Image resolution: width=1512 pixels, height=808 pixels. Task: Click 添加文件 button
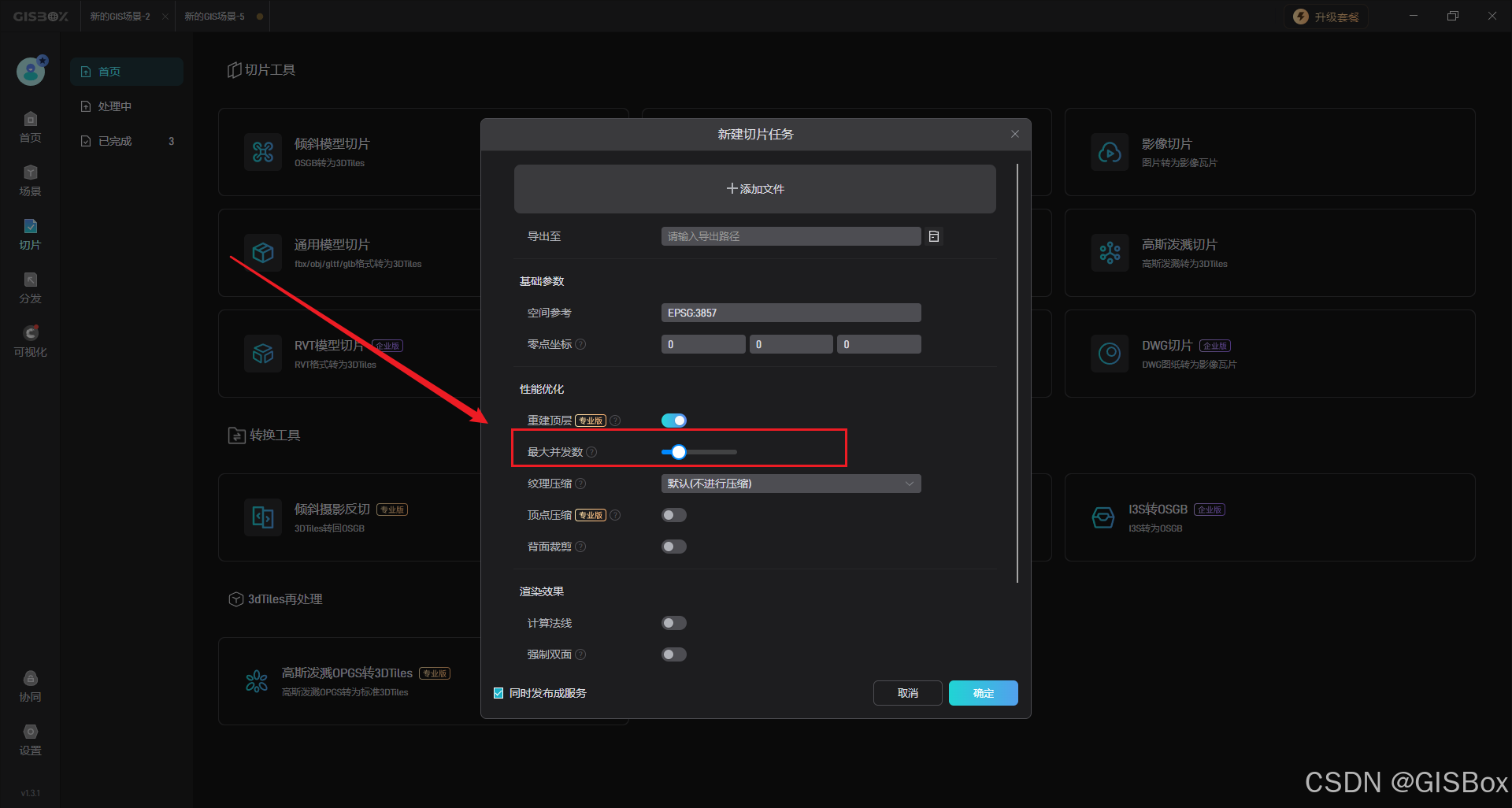coord(755,189)
